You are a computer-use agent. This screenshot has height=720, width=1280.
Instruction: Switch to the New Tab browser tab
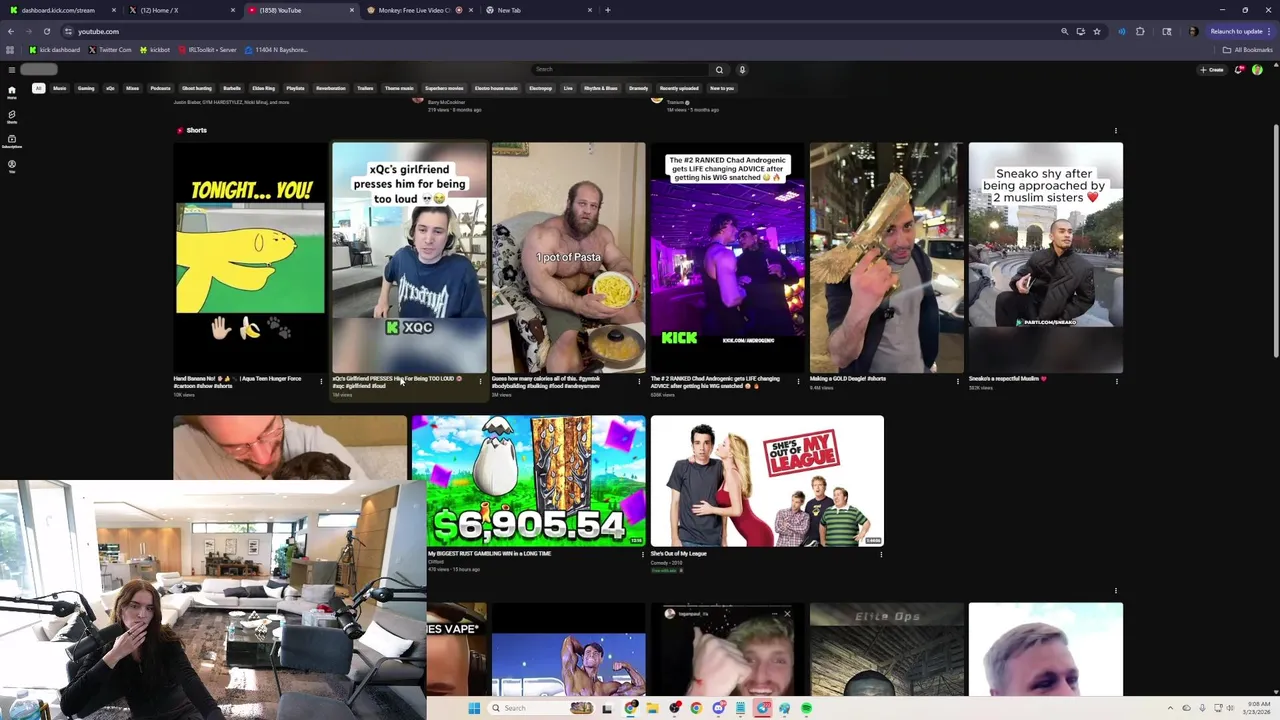click(x=538, y=10)
